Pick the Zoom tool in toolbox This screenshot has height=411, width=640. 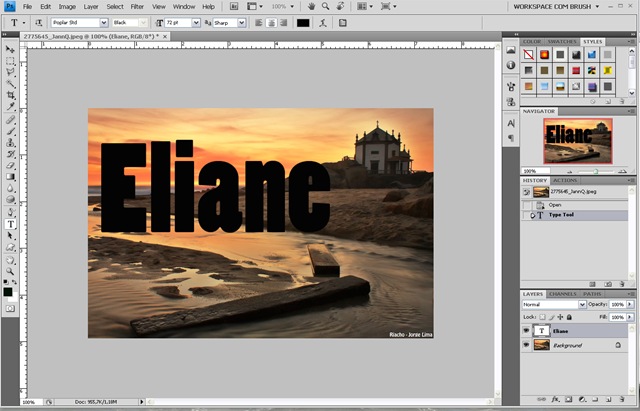[11, 271]
